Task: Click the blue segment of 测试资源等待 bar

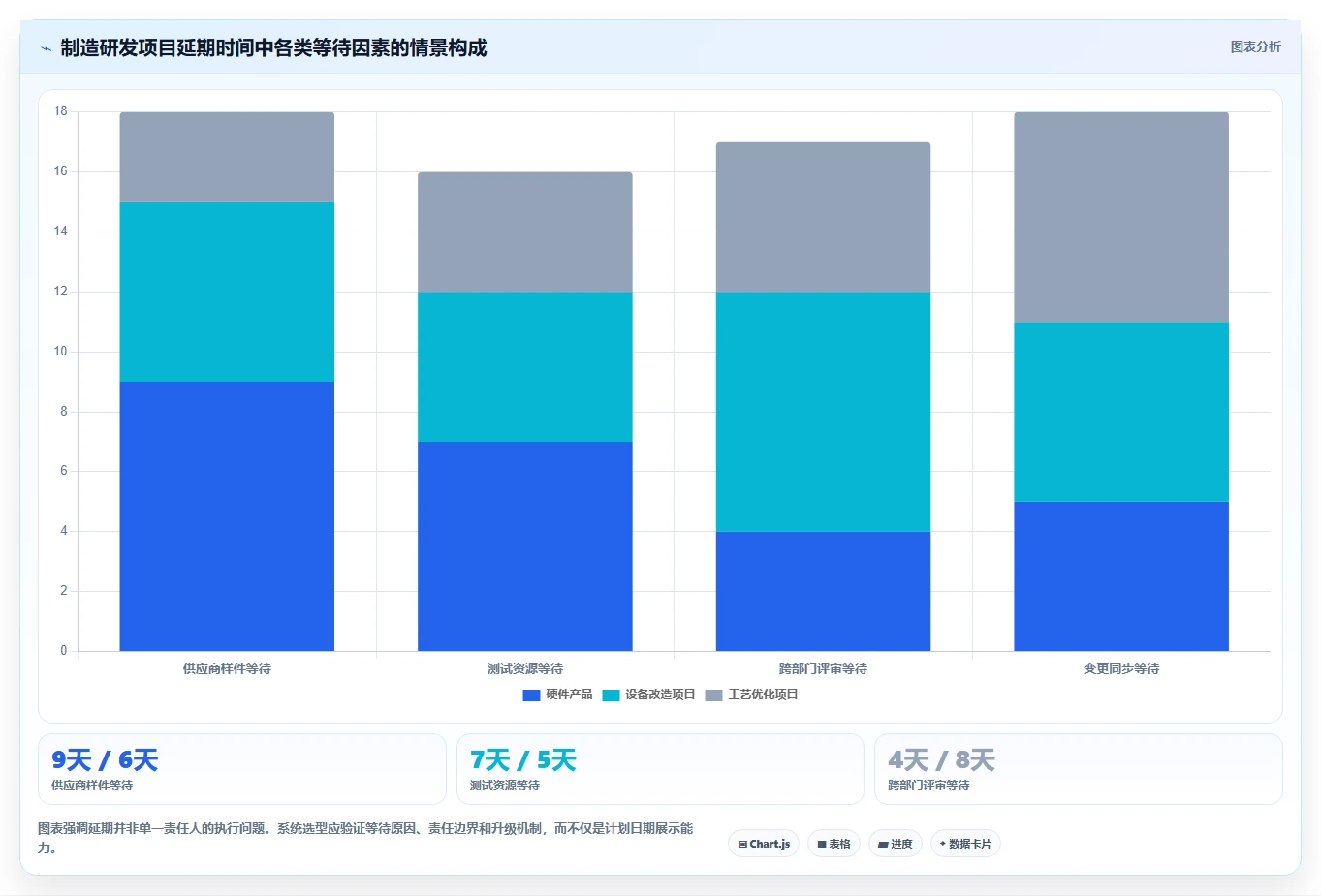Action: point(525,546)
